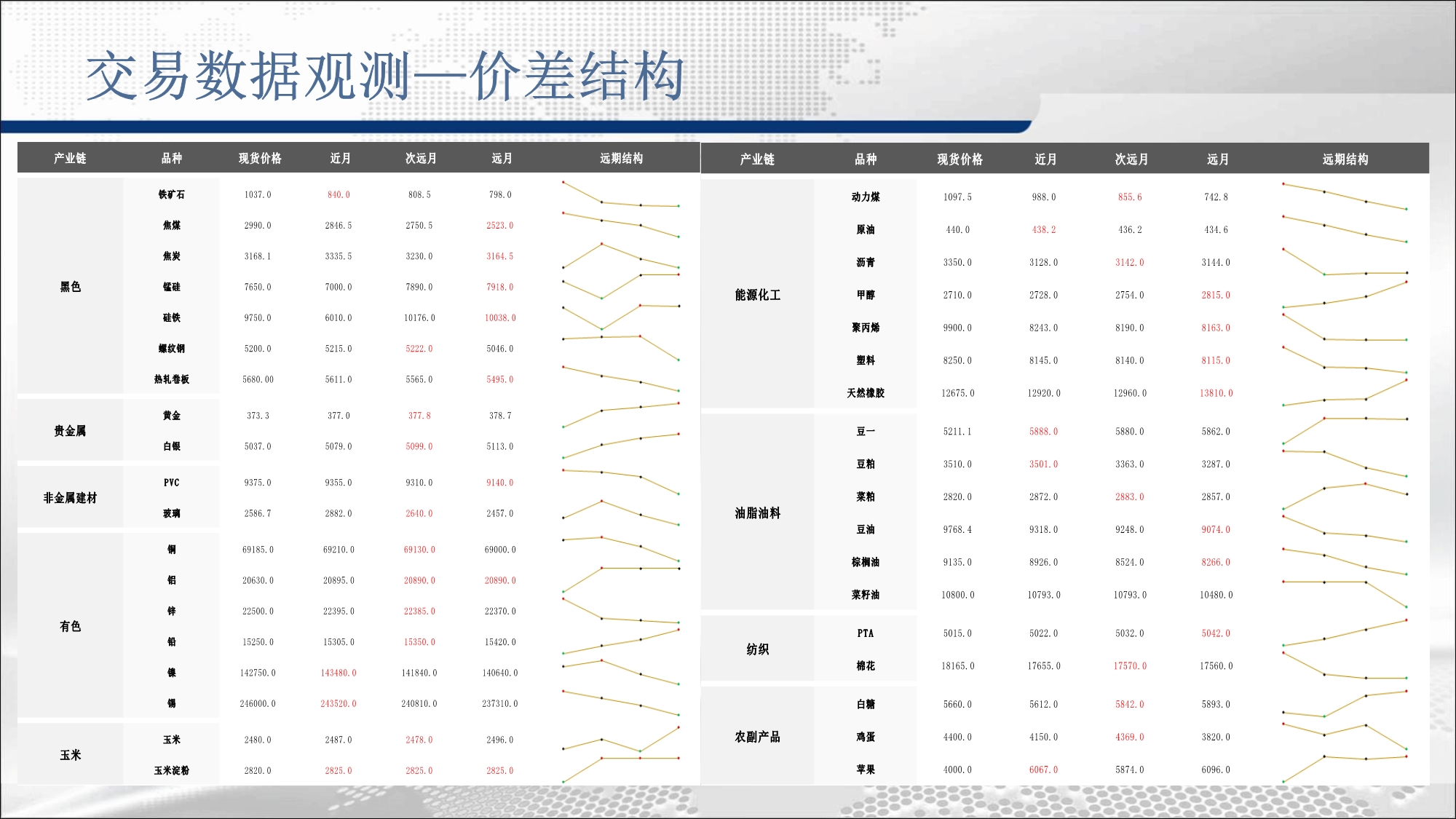Select the 焦煤 product label

[172, 225]
